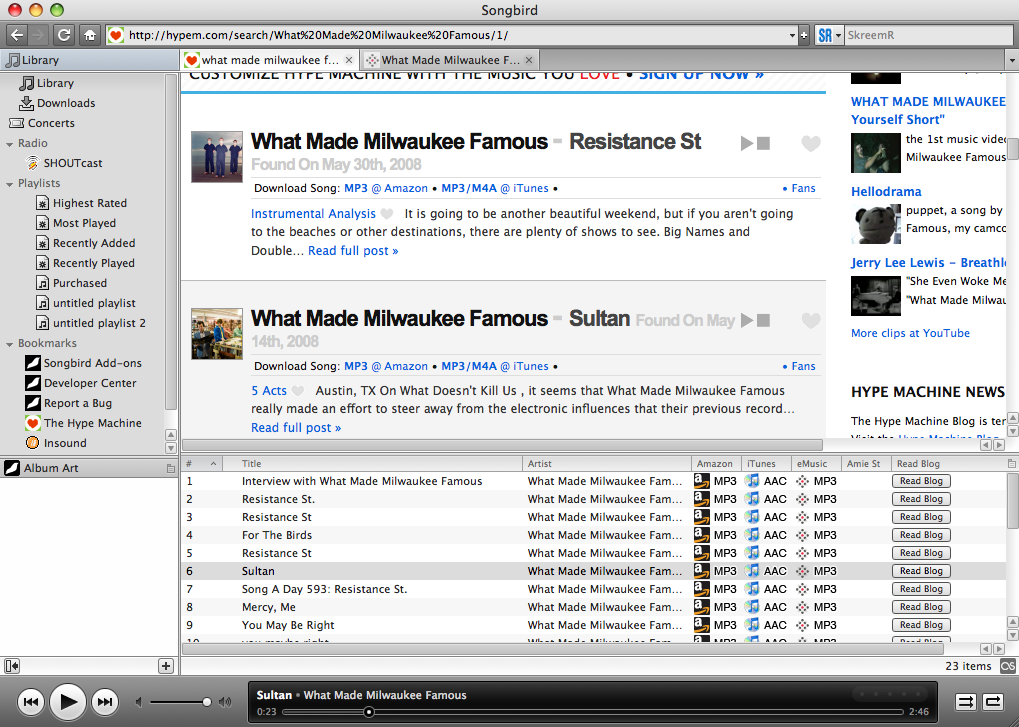
Task: Click the address bar URL field
Action: [455, 35]
